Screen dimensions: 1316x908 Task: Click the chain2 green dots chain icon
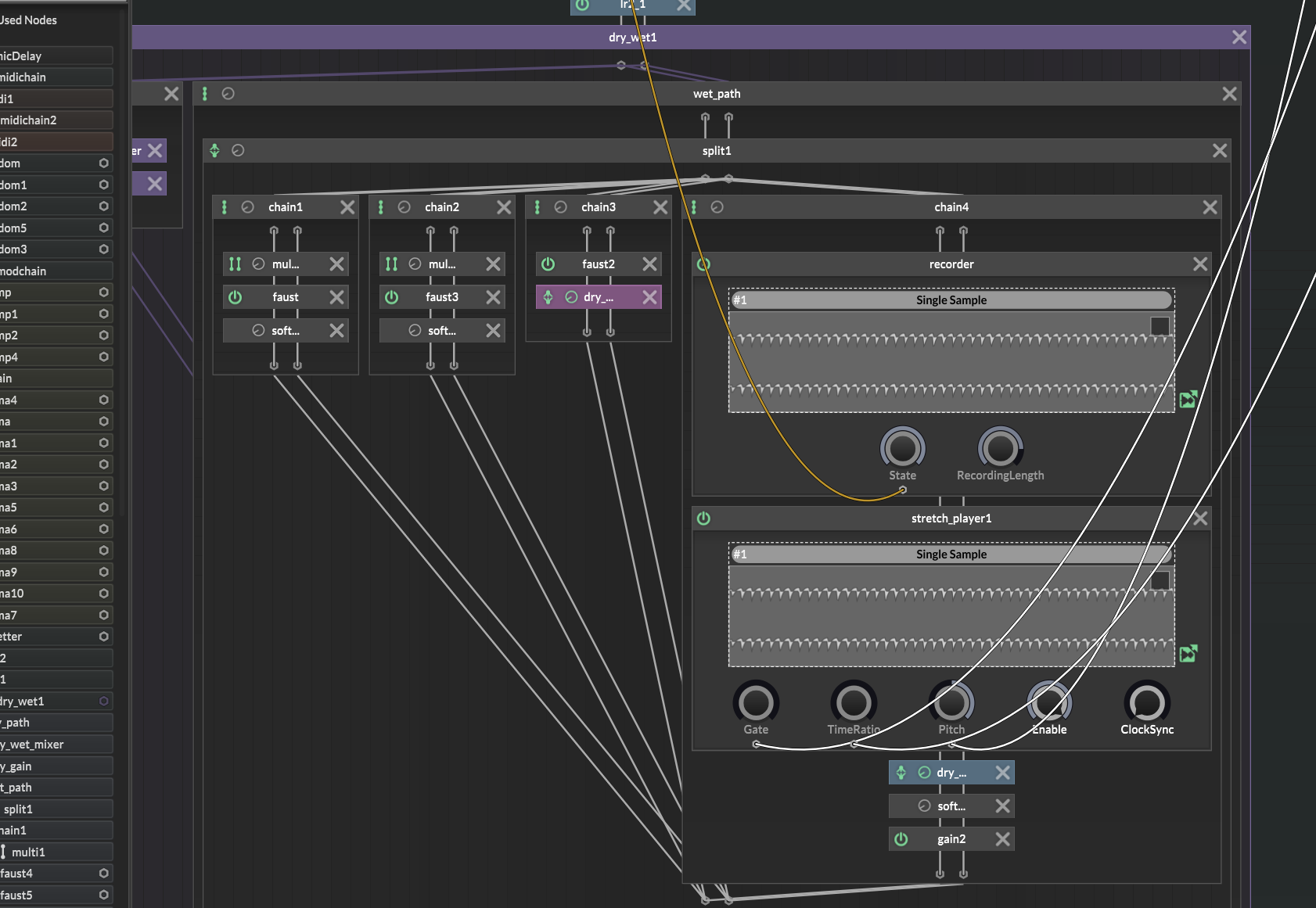[381, 207]
